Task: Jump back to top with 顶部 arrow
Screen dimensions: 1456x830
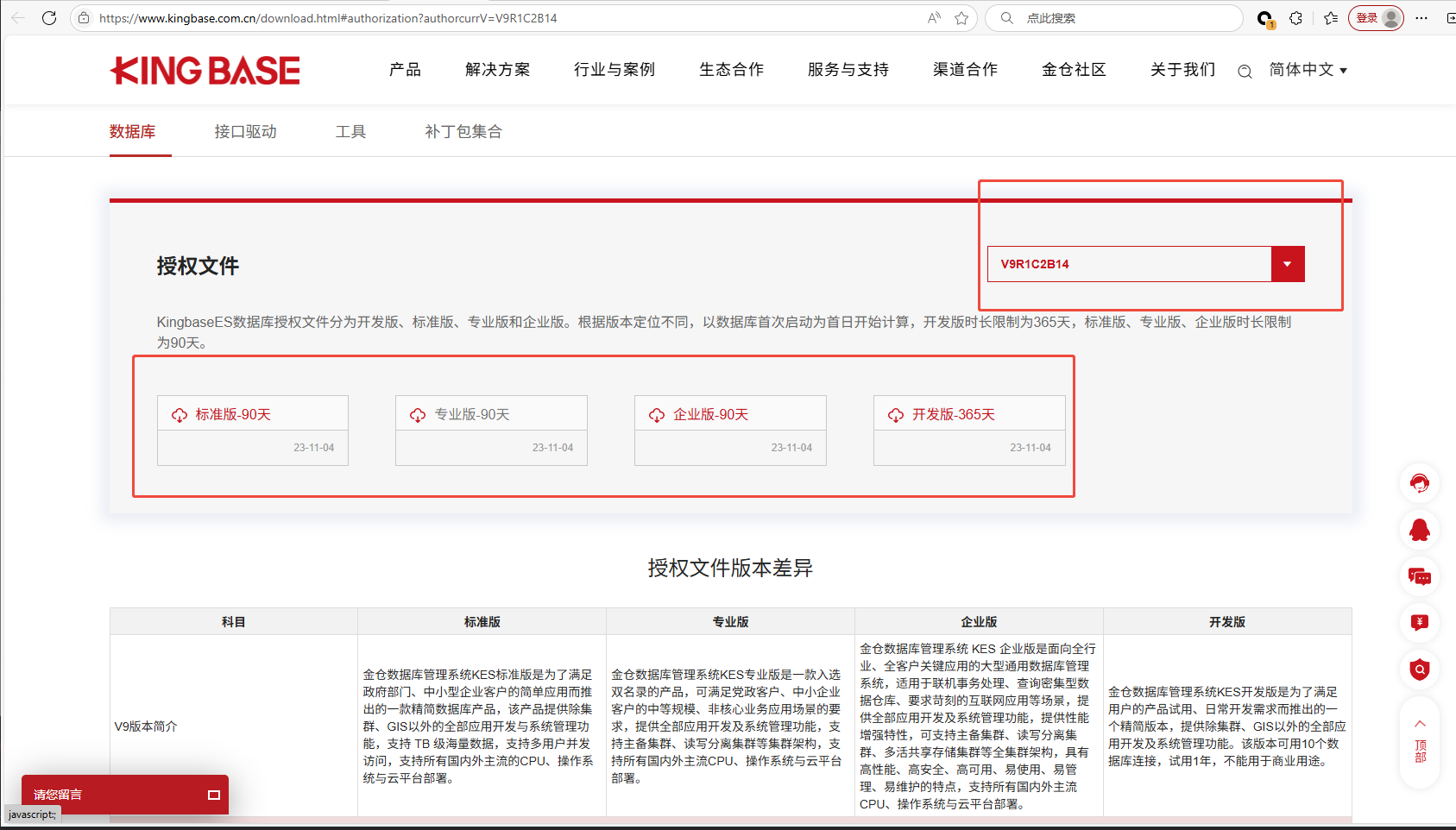Action: pyautogui.click(x=1420, y=740)
